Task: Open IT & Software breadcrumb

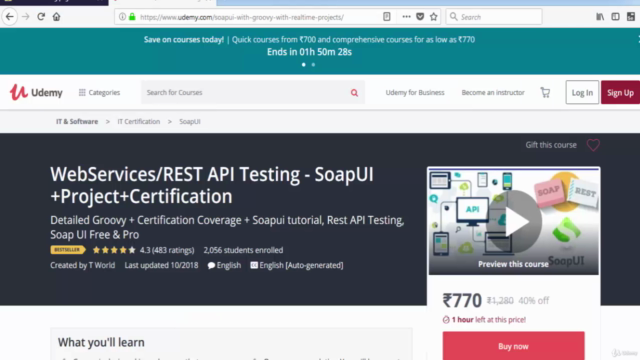Action: [x=77, y=122]
